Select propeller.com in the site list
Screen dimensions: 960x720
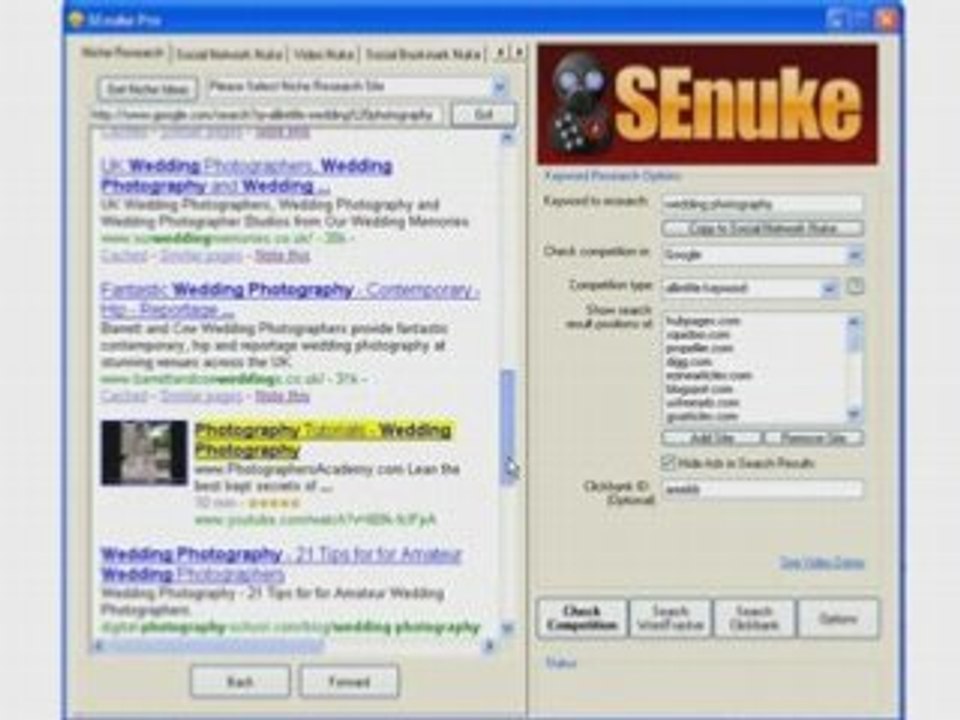[700, 348]
